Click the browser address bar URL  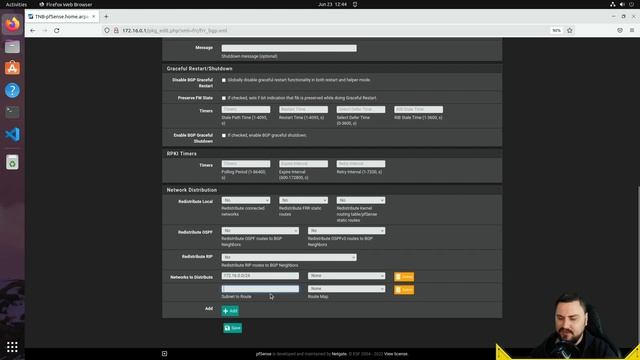[x=175, y=31]
